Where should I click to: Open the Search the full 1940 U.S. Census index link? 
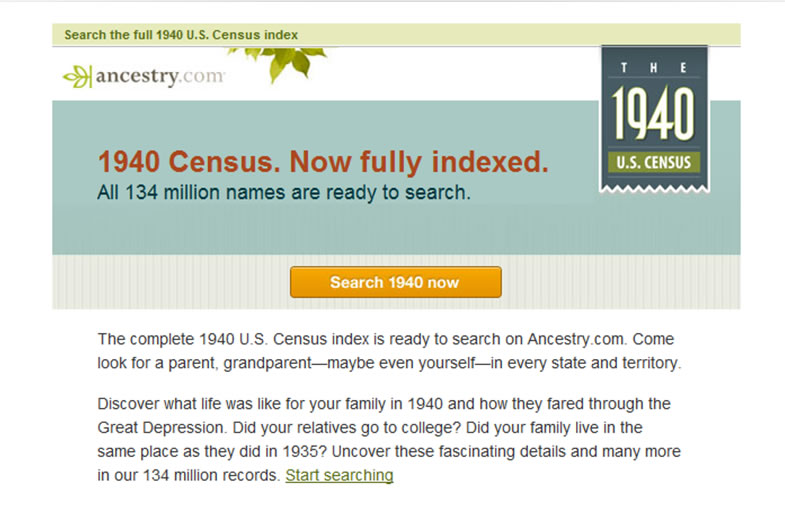[x=181, y=35]
